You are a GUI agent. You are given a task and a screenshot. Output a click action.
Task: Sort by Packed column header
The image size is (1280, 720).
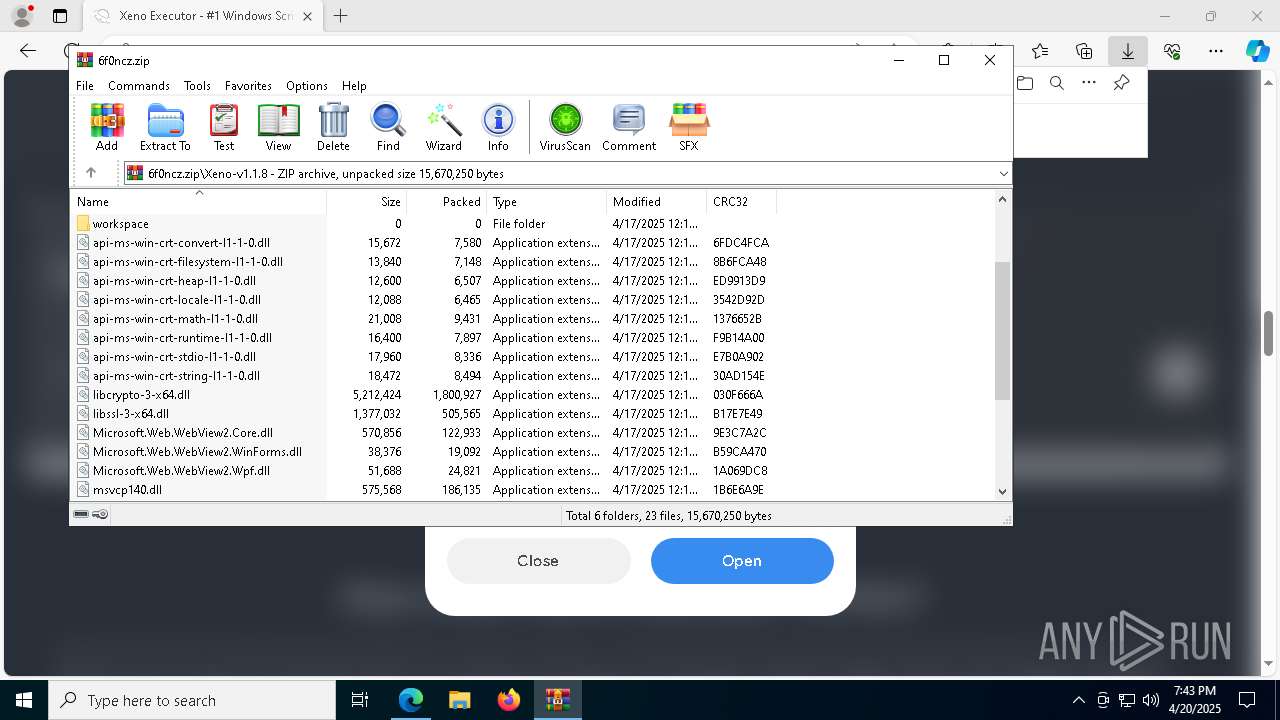coord(447,201)
